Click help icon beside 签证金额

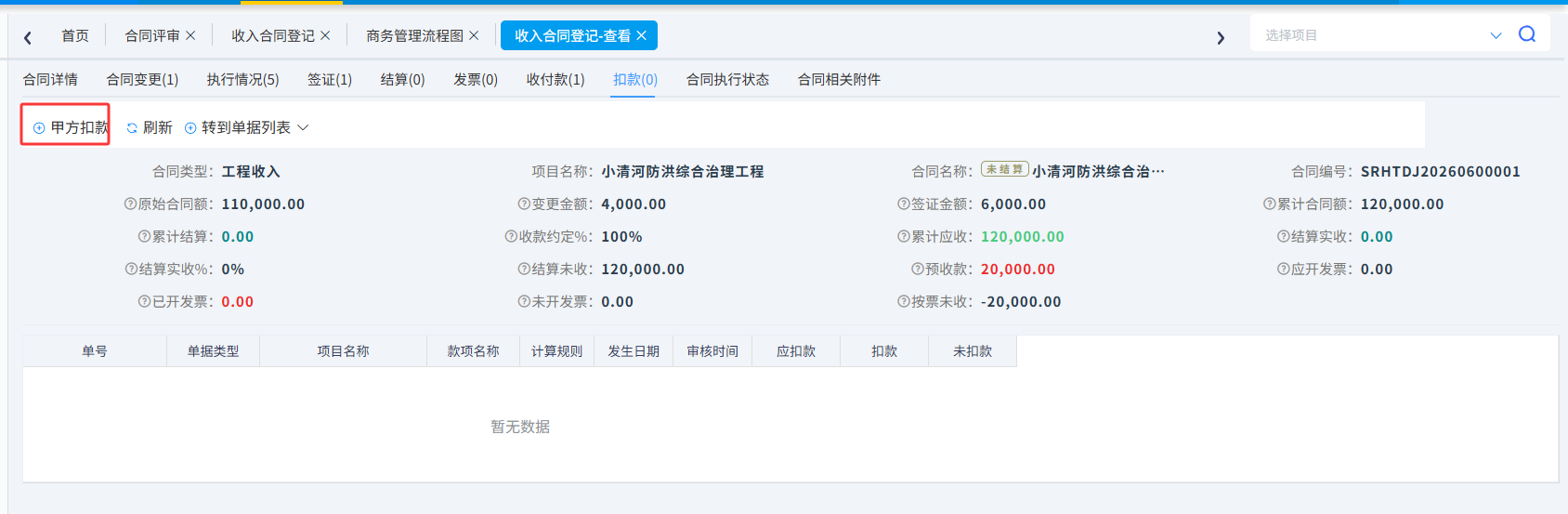[904, 204]
